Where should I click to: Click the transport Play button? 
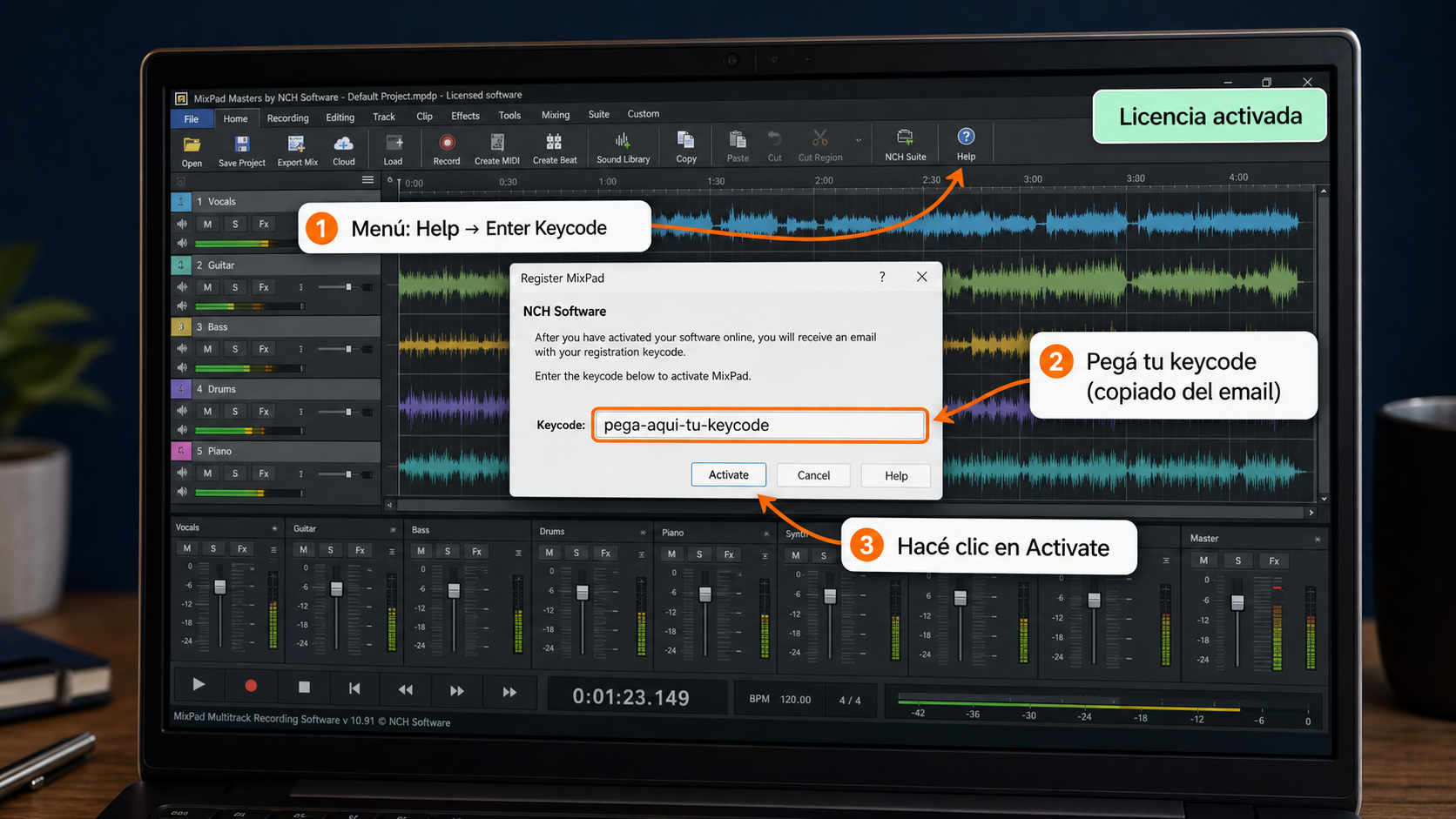click(x=199, y=685)
